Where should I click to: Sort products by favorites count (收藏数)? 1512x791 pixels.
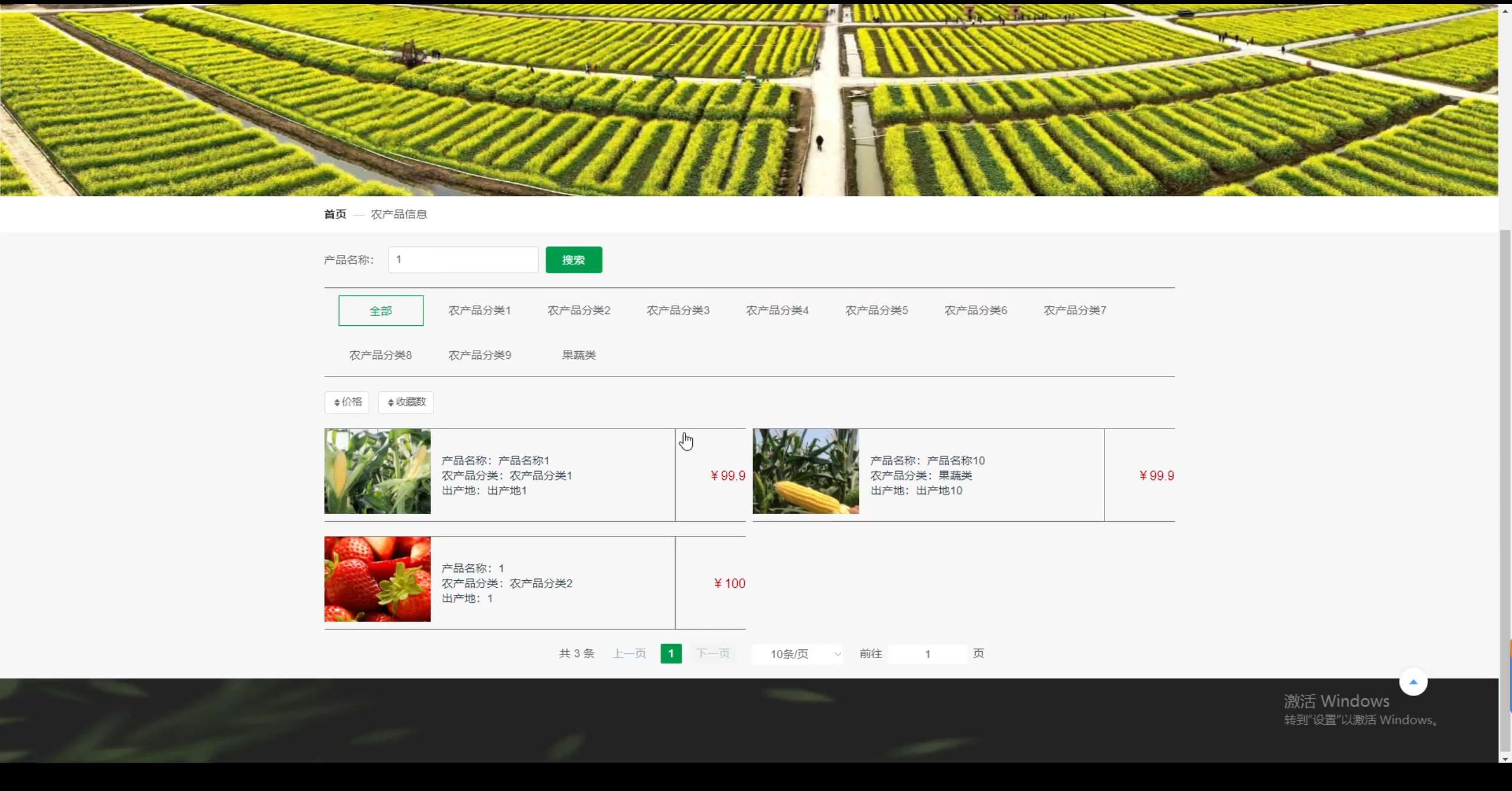(406, 402)
